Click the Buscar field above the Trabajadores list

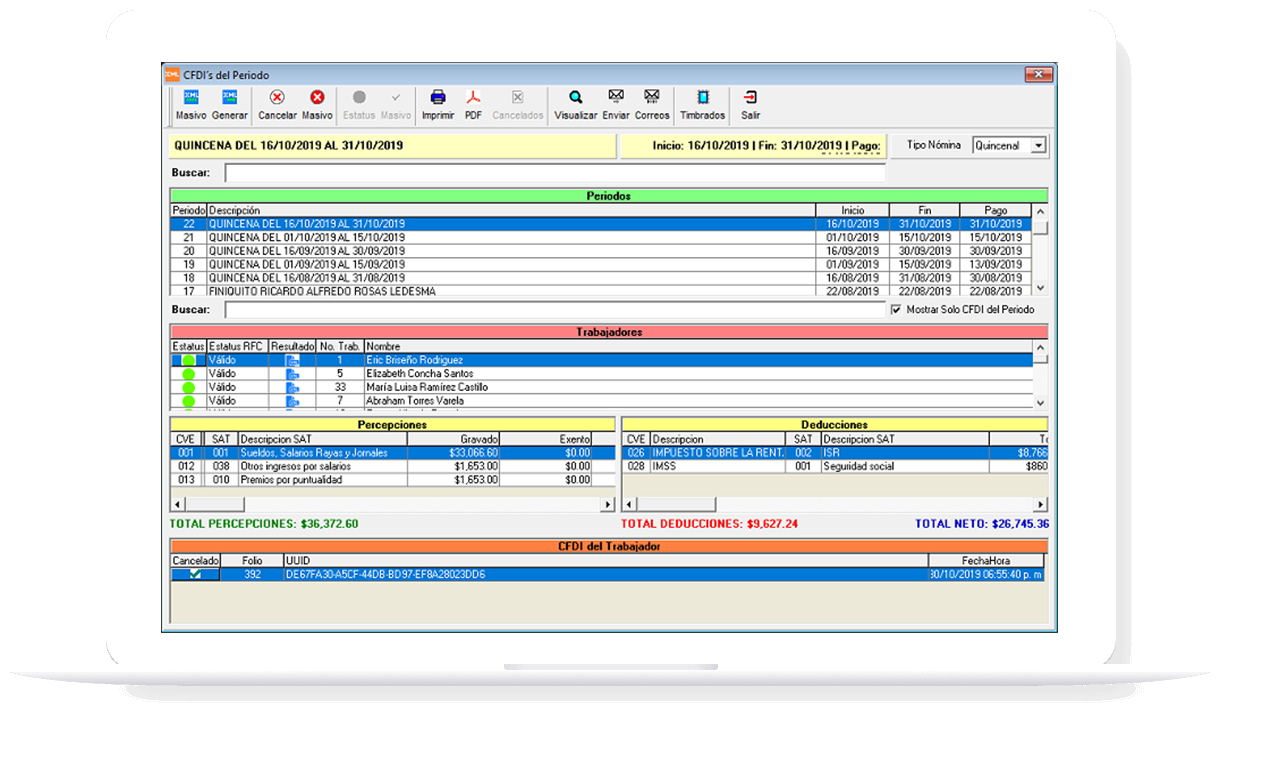coord(555,310)
